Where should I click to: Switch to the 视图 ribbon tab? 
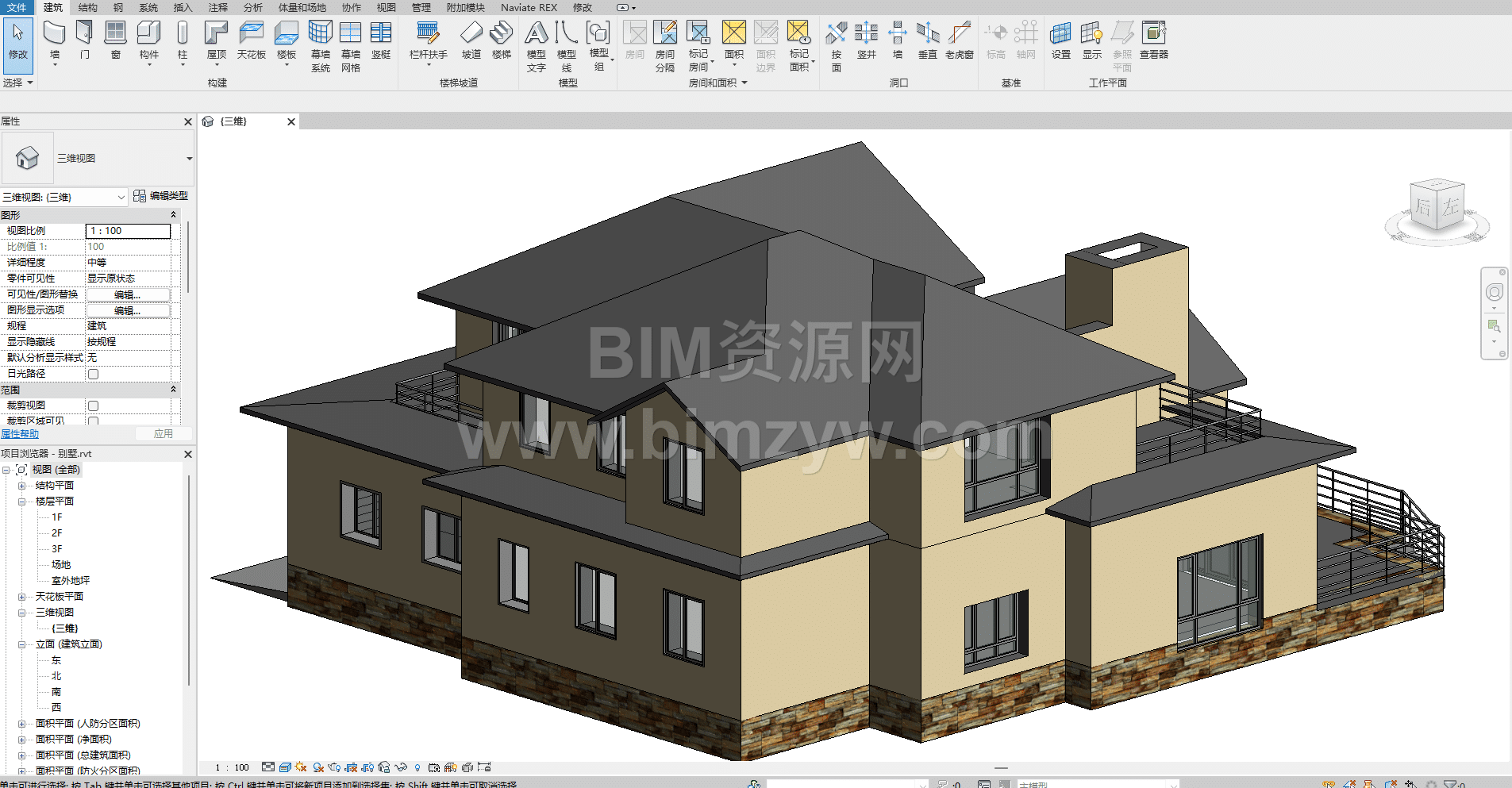point(386,8)
